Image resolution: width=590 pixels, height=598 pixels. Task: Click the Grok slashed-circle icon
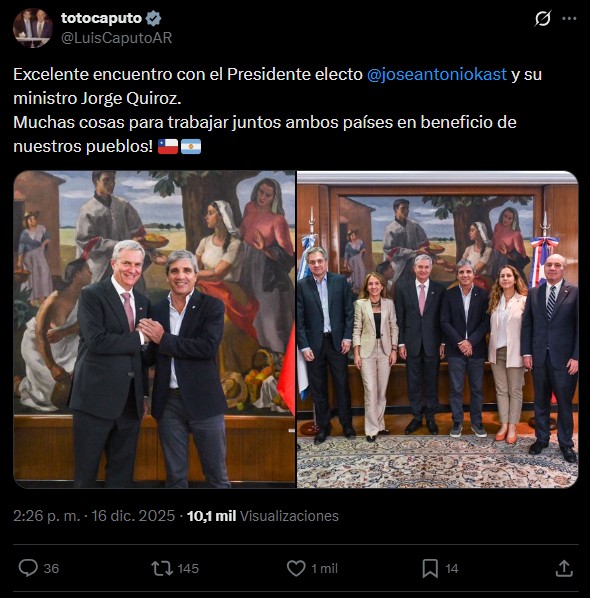[542, 18]
